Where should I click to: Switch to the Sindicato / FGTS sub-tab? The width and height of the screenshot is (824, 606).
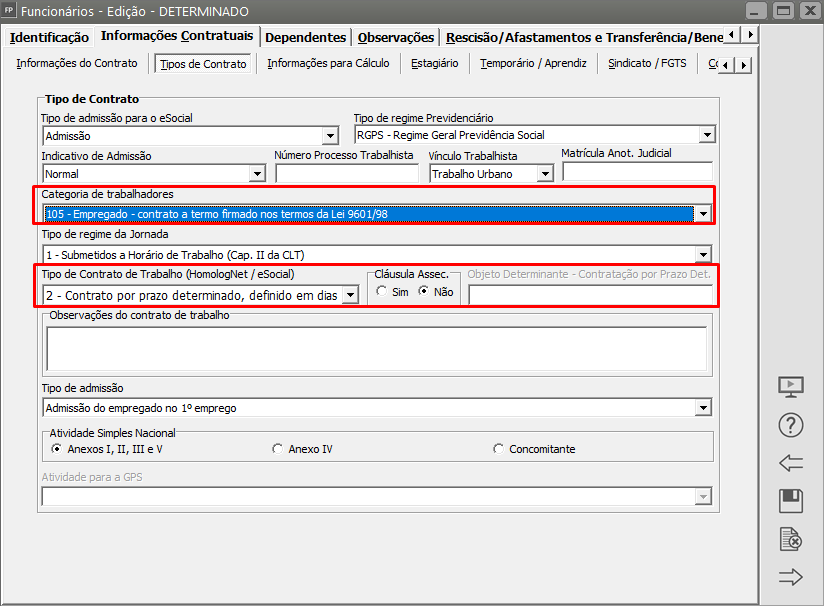tap(648, 63)
